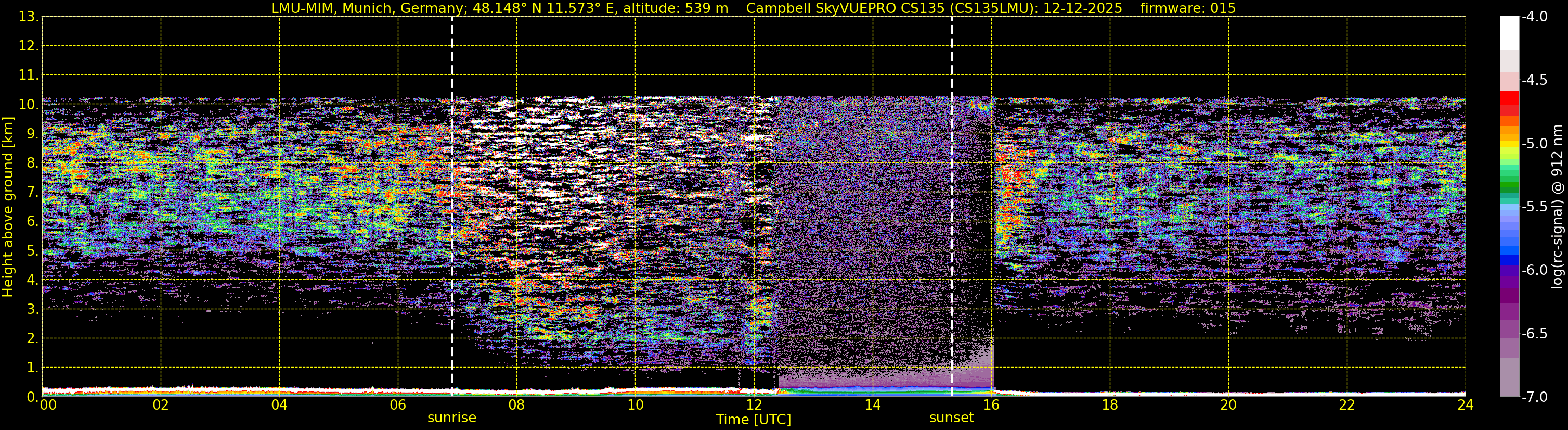
Task: Click the "18" time axis tick label
Action: pyautogui.click(x=1110, y=405)
